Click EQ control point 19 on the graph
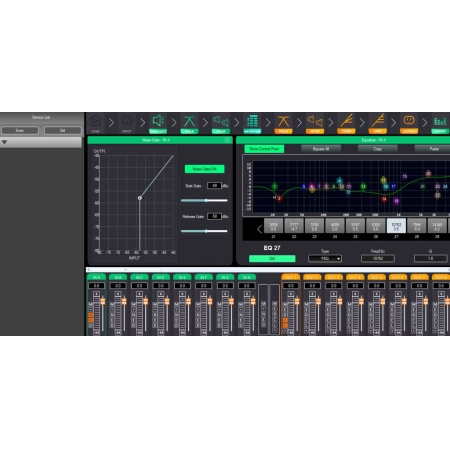The height and width of the screenshot is (450, 450). point(405,176)
